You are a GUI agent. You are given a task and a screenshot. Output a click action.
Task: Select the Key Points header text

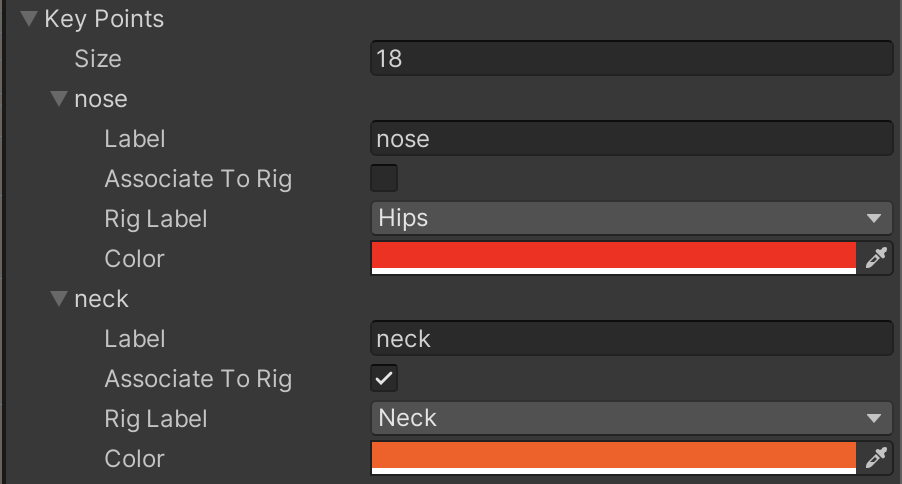pos(104,19)
